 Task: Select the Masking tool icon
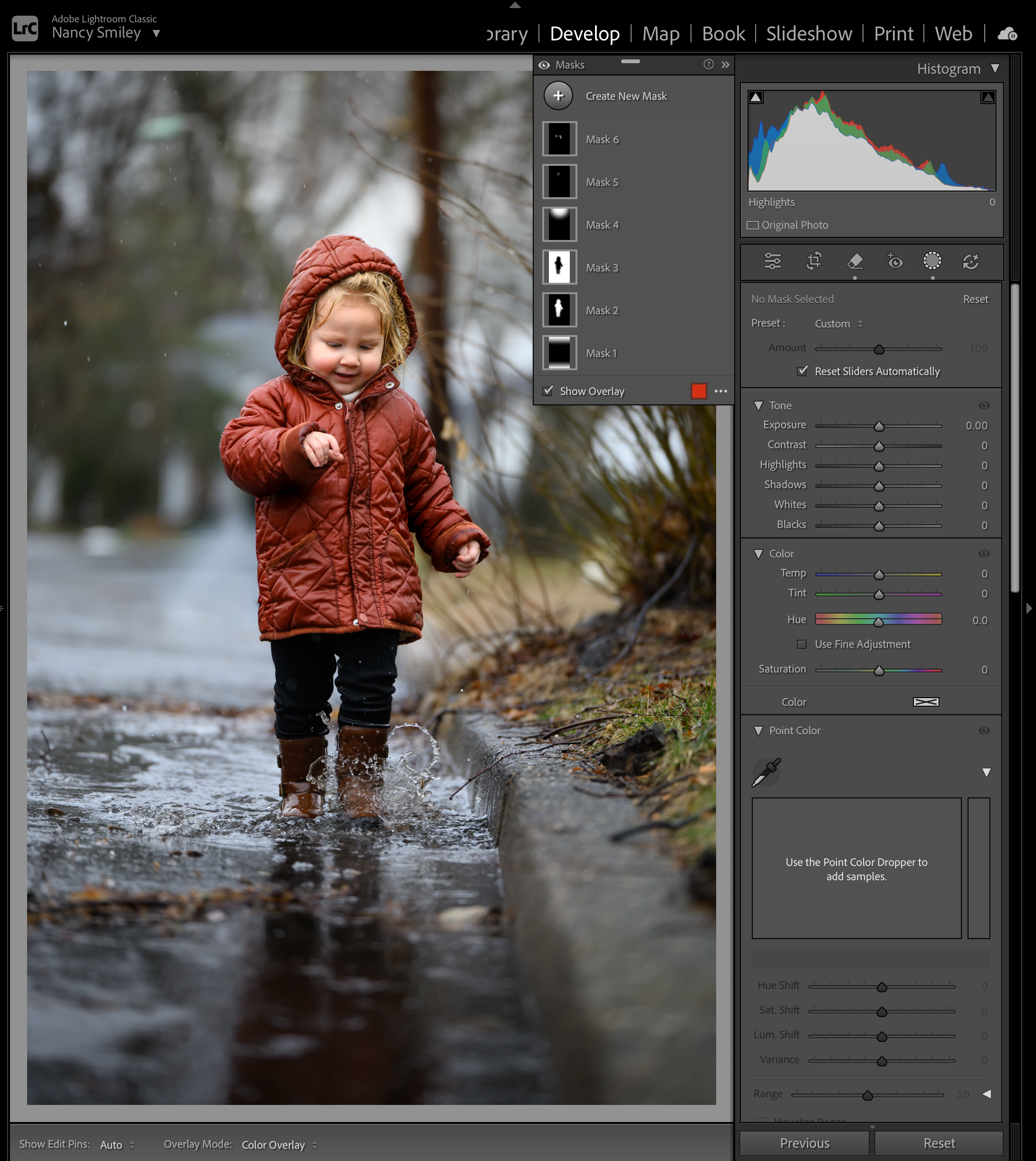tap(932, 261)
